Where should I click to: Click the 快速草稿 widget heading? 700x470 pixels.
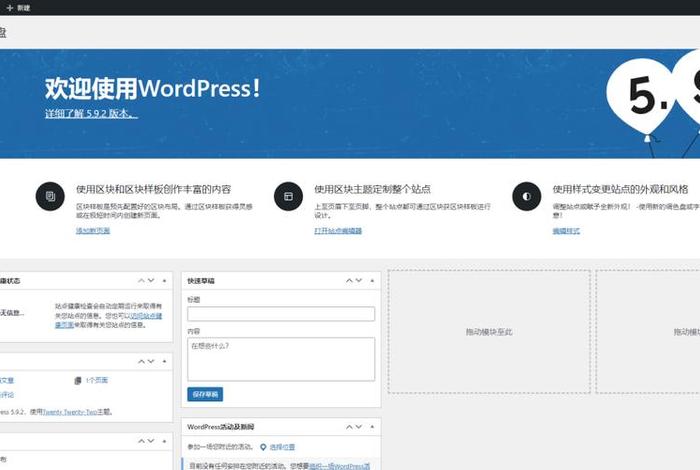click(x=201, y=281)
